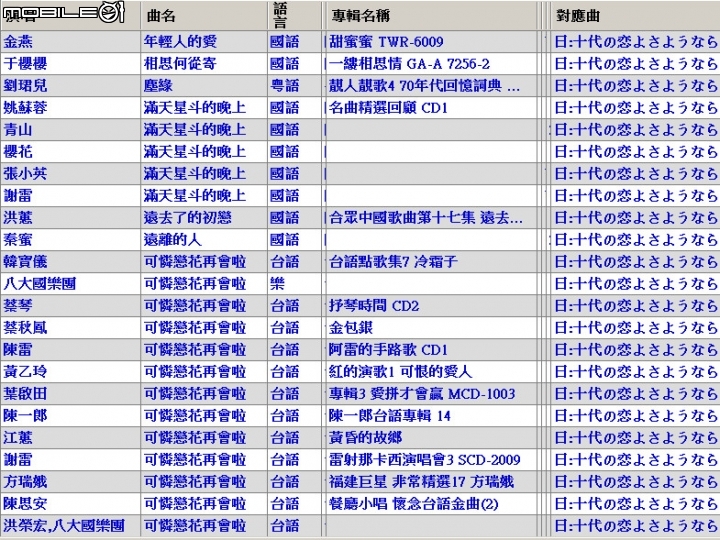The height and width of the screenshot is (540, 720).
Task: Click album 合眾中國歌曲第十七集
Action: (426, 218)
